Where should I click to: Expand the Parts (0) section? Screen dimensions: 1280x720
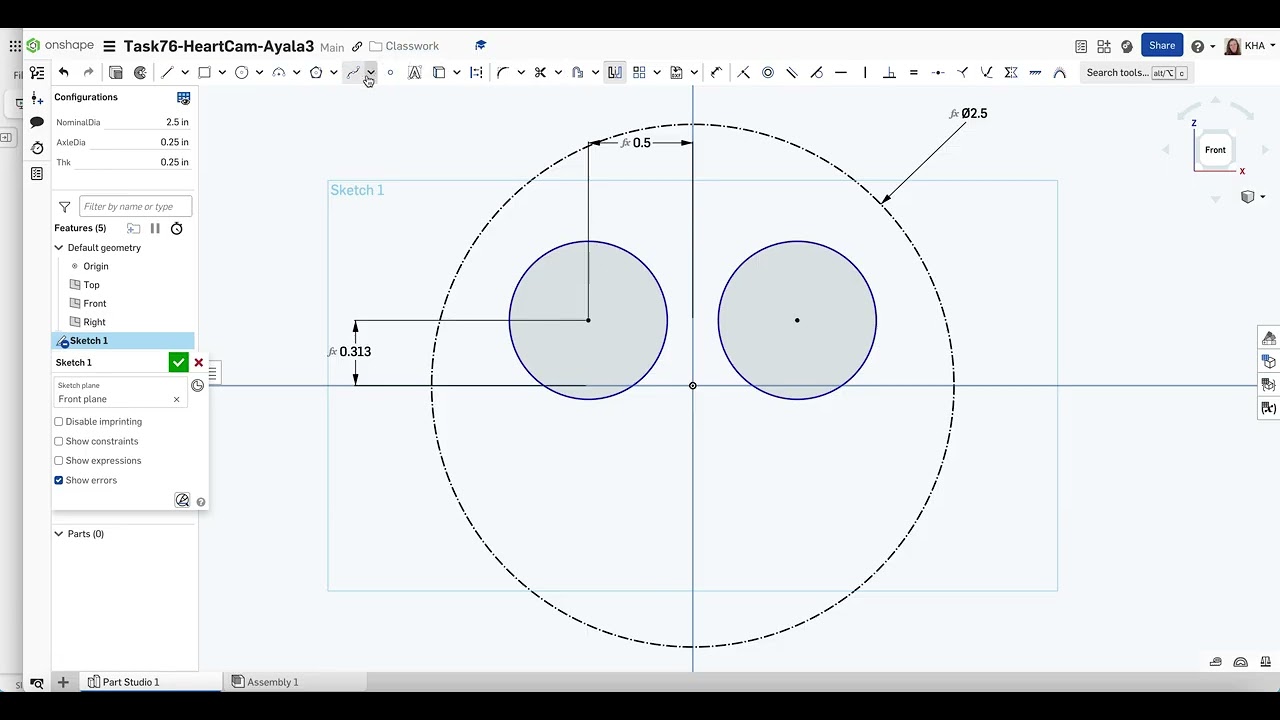coord(59,534)
